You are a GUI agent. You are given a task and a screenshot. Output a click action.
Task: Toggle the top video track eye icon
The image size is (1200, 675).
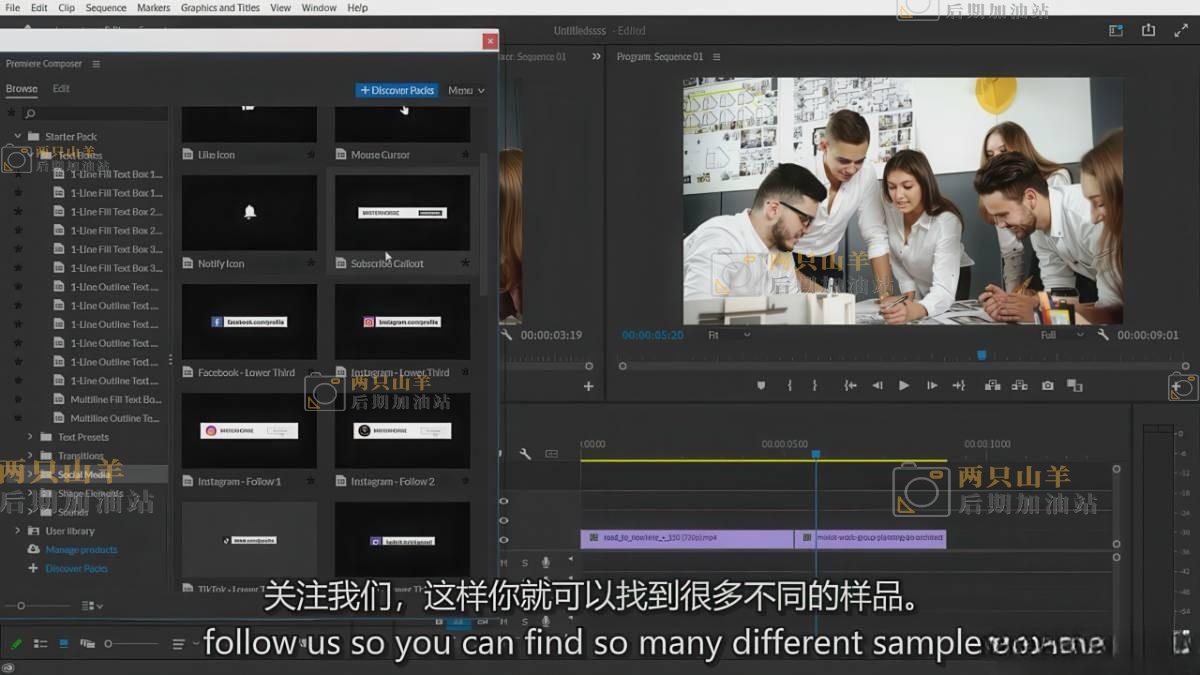[503, 501]
